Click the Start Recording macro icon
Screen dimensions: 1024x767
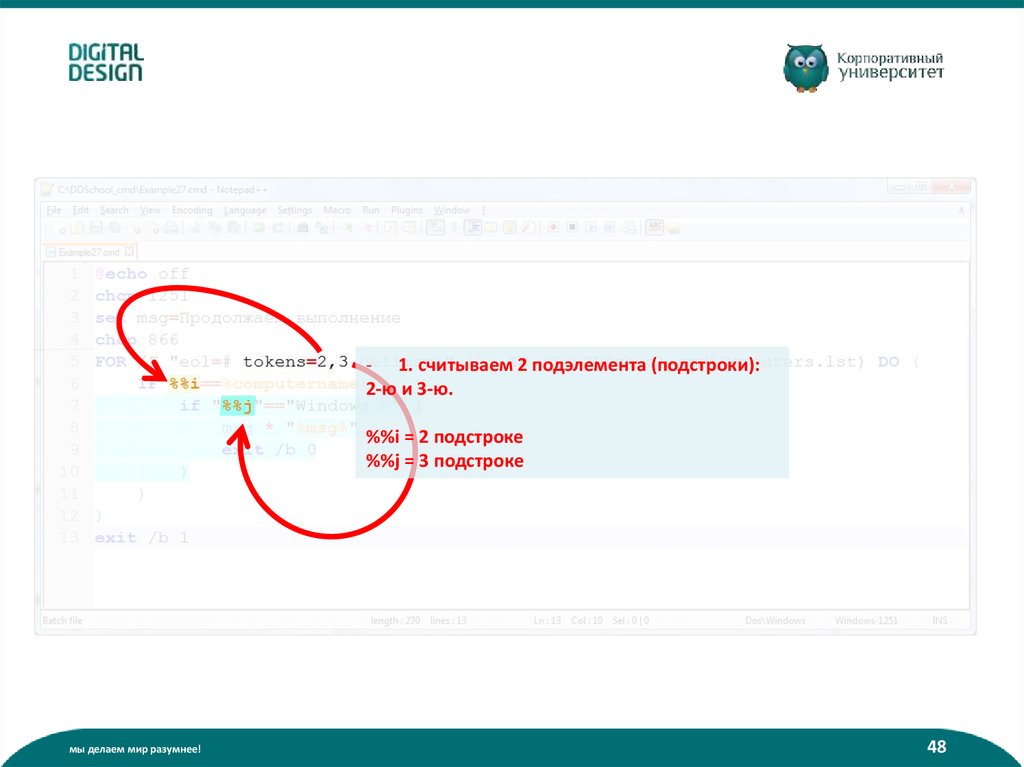[553, 227]
